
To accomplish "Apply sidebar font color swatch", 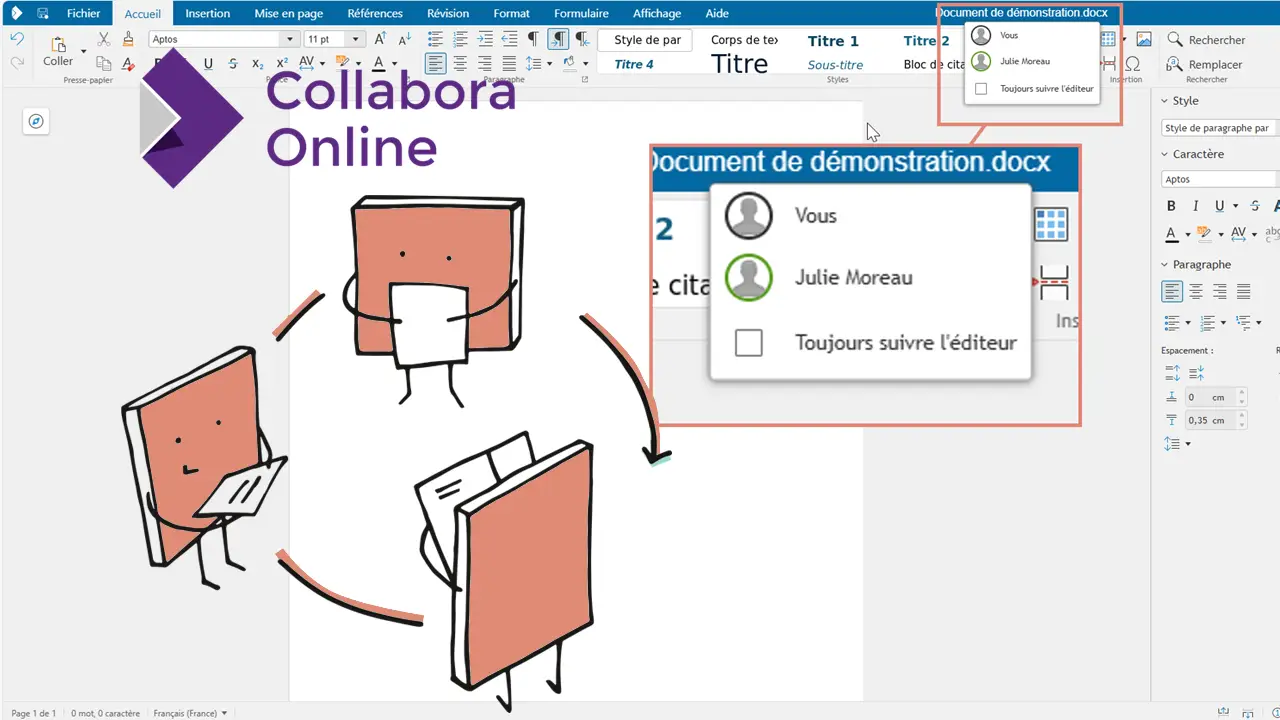I will (x=1172, y=234).
